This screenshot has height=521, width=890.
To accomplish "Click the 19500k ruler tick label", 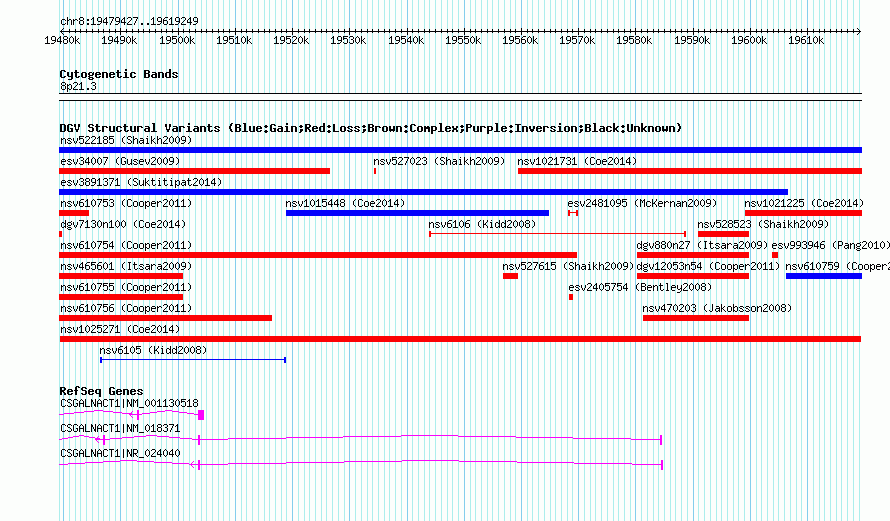I will [x=177, y=40].
